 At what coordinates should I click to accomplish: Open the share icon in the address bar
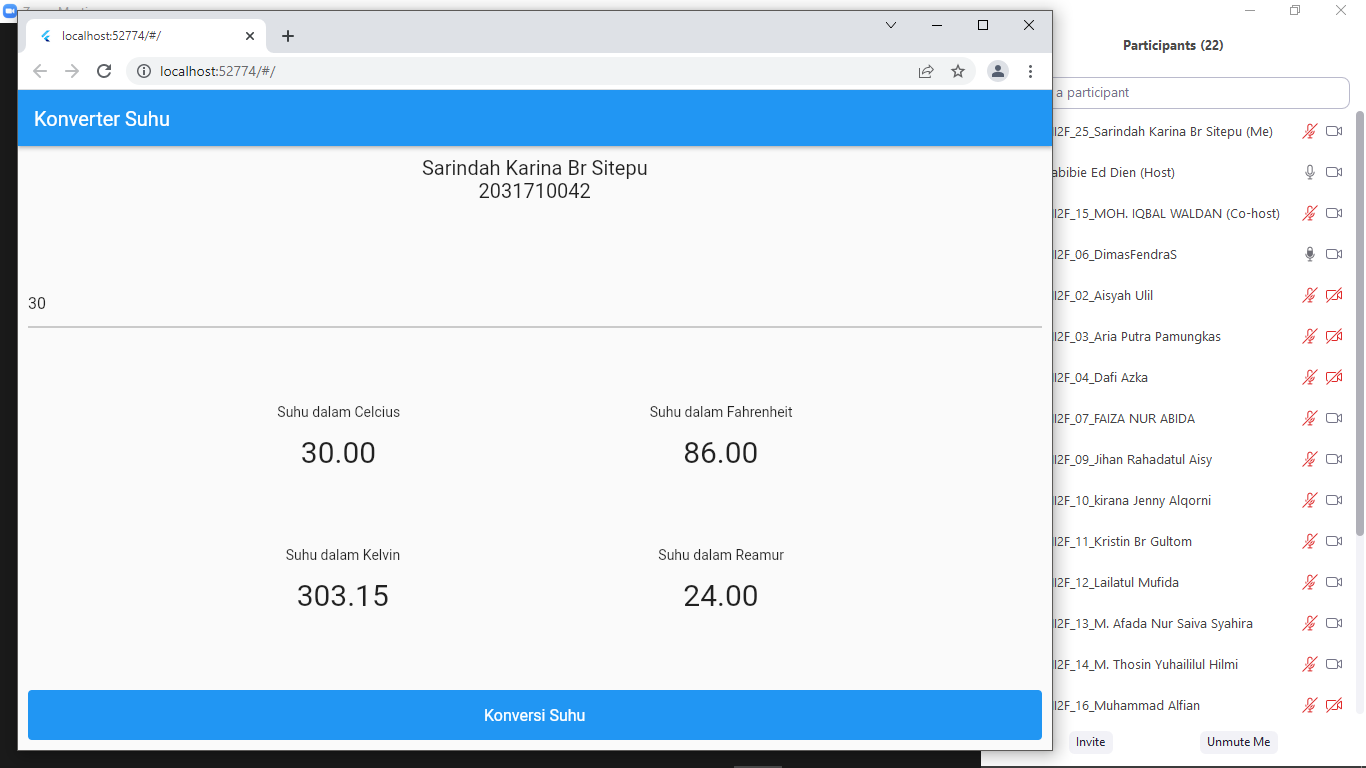926,71
